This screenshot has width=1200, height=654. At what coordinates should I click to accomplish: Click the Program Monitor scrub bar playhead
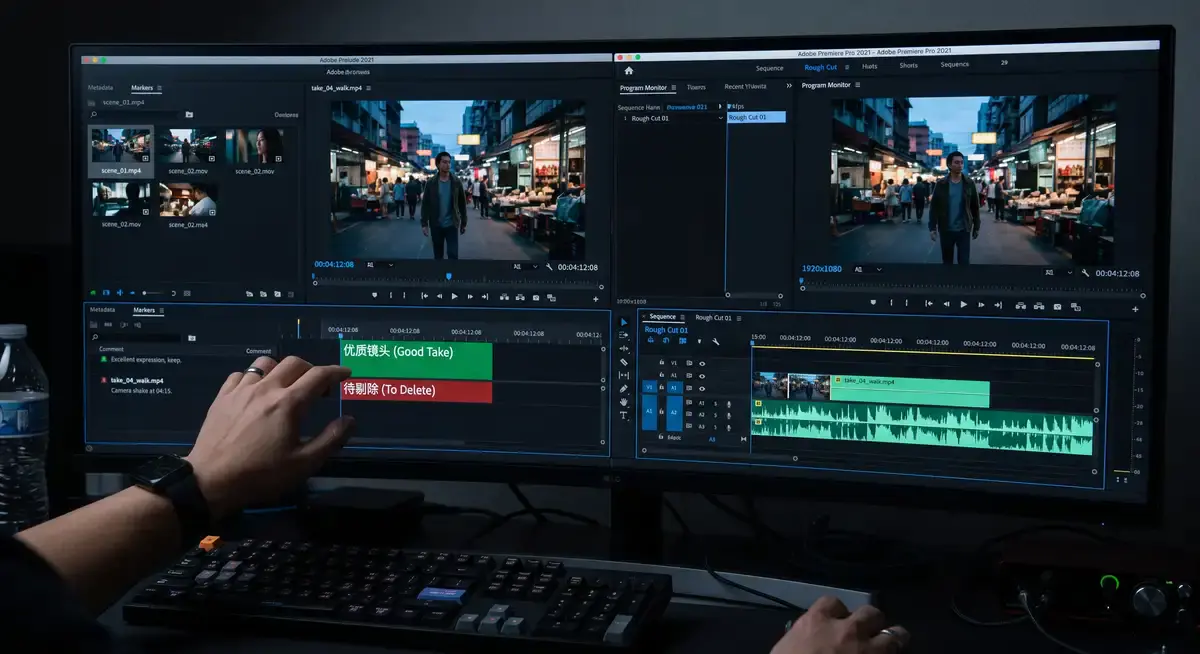pyautogui.click(x=802, y=280)
